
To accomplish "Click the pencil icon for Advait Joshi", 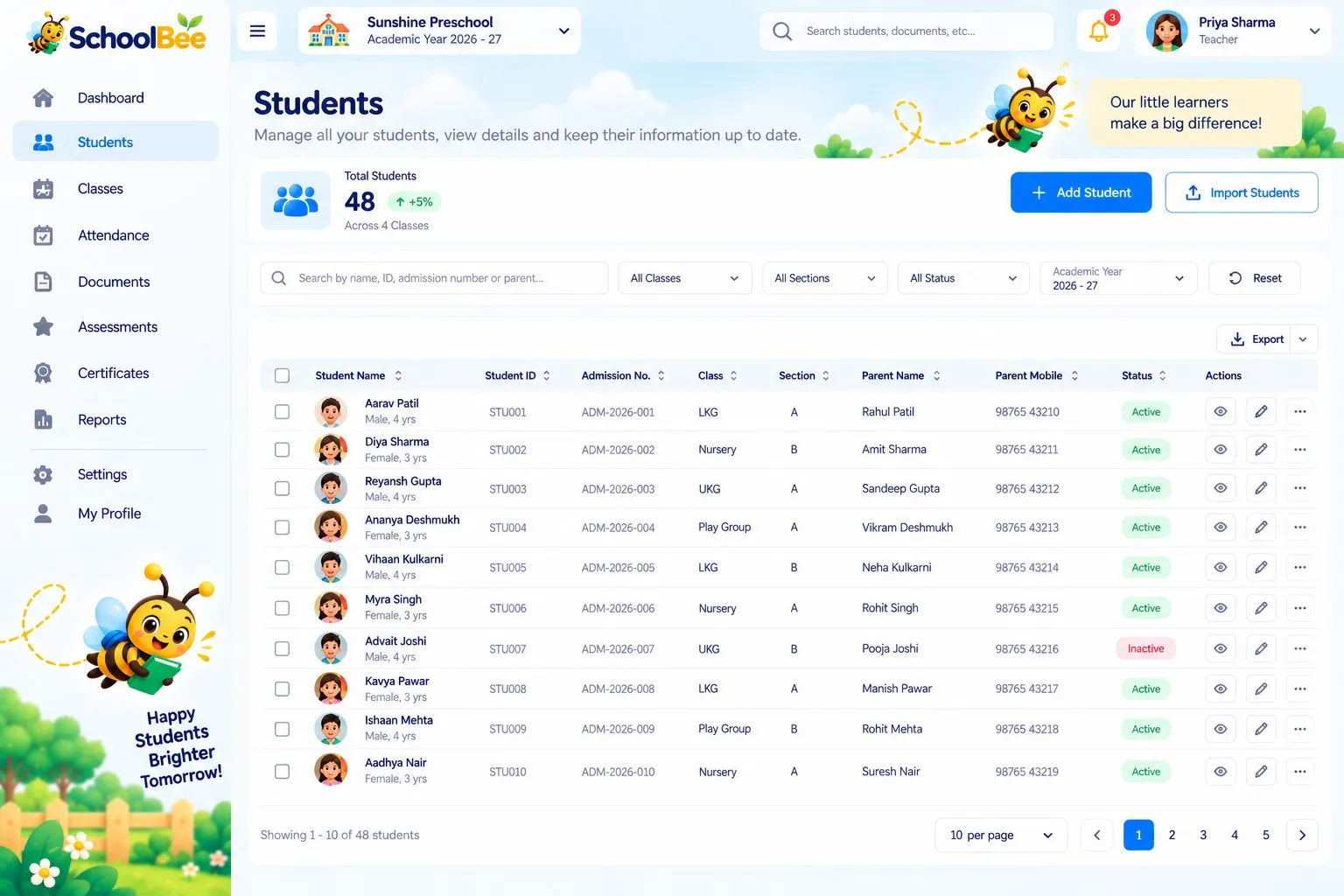I will (x=1261, y=648).
